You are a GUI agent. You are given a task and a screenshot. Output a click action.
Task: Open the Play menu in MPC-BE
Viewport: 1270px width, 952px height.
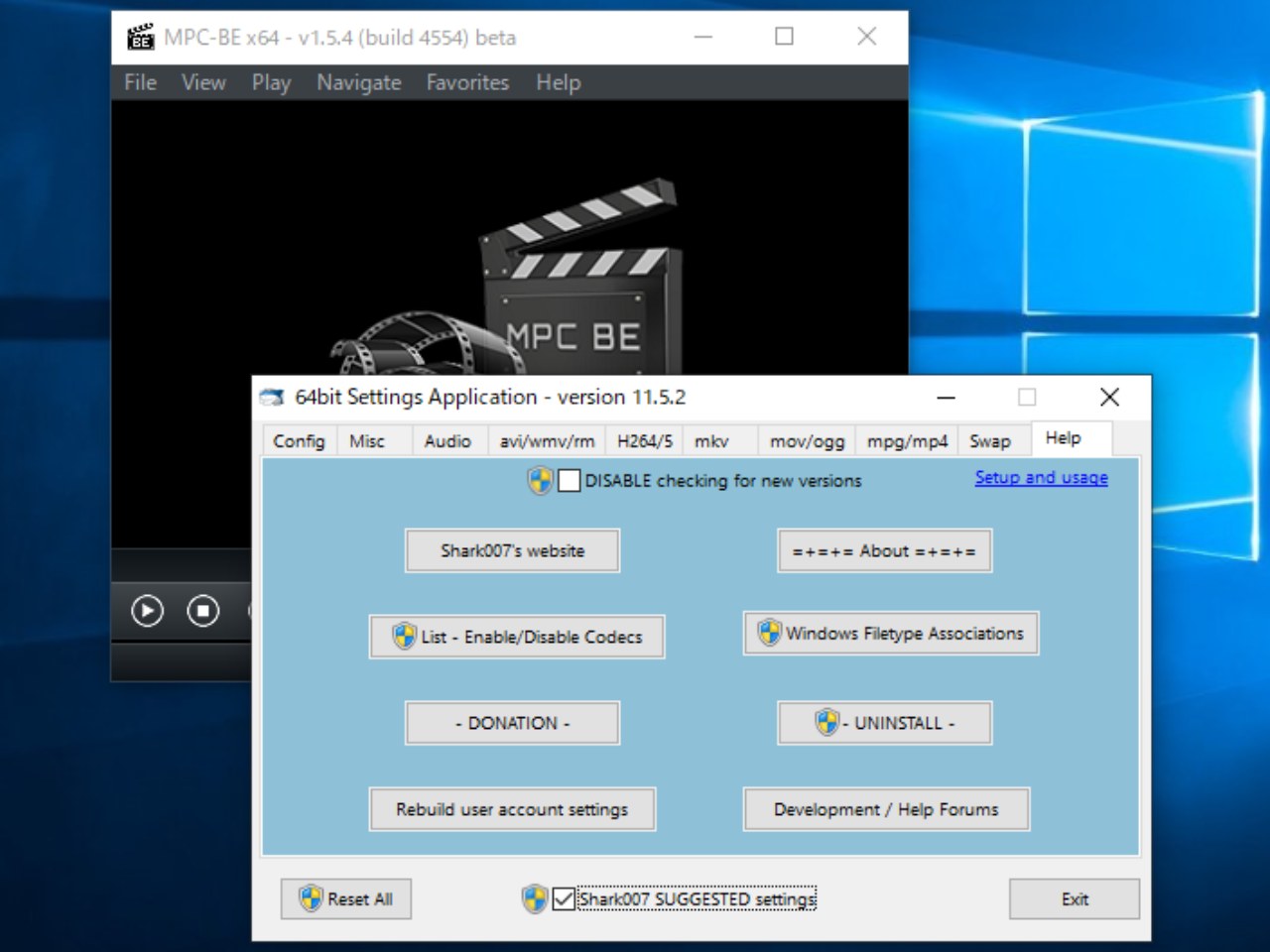[x=271, y=82]
